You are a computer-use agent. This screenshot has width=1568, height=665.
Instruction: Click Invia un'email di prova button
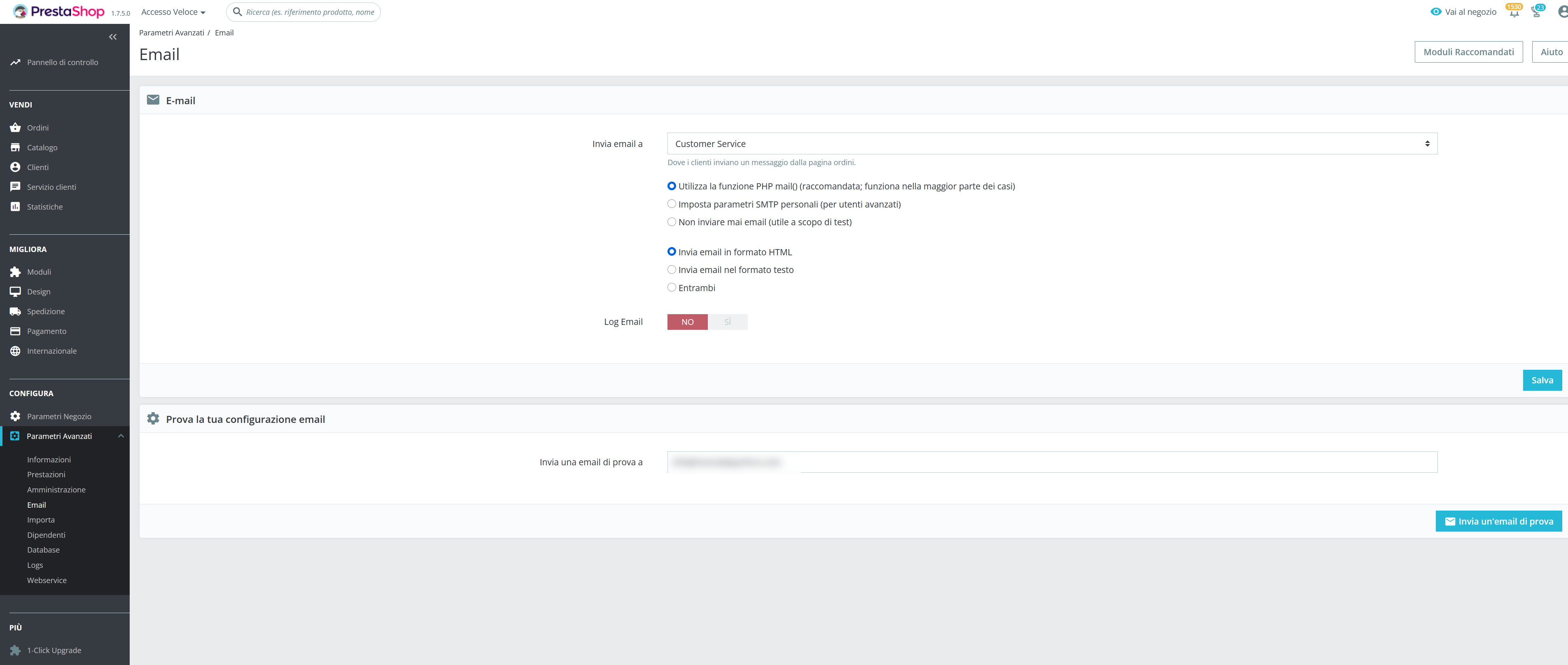pos(1498,521)
